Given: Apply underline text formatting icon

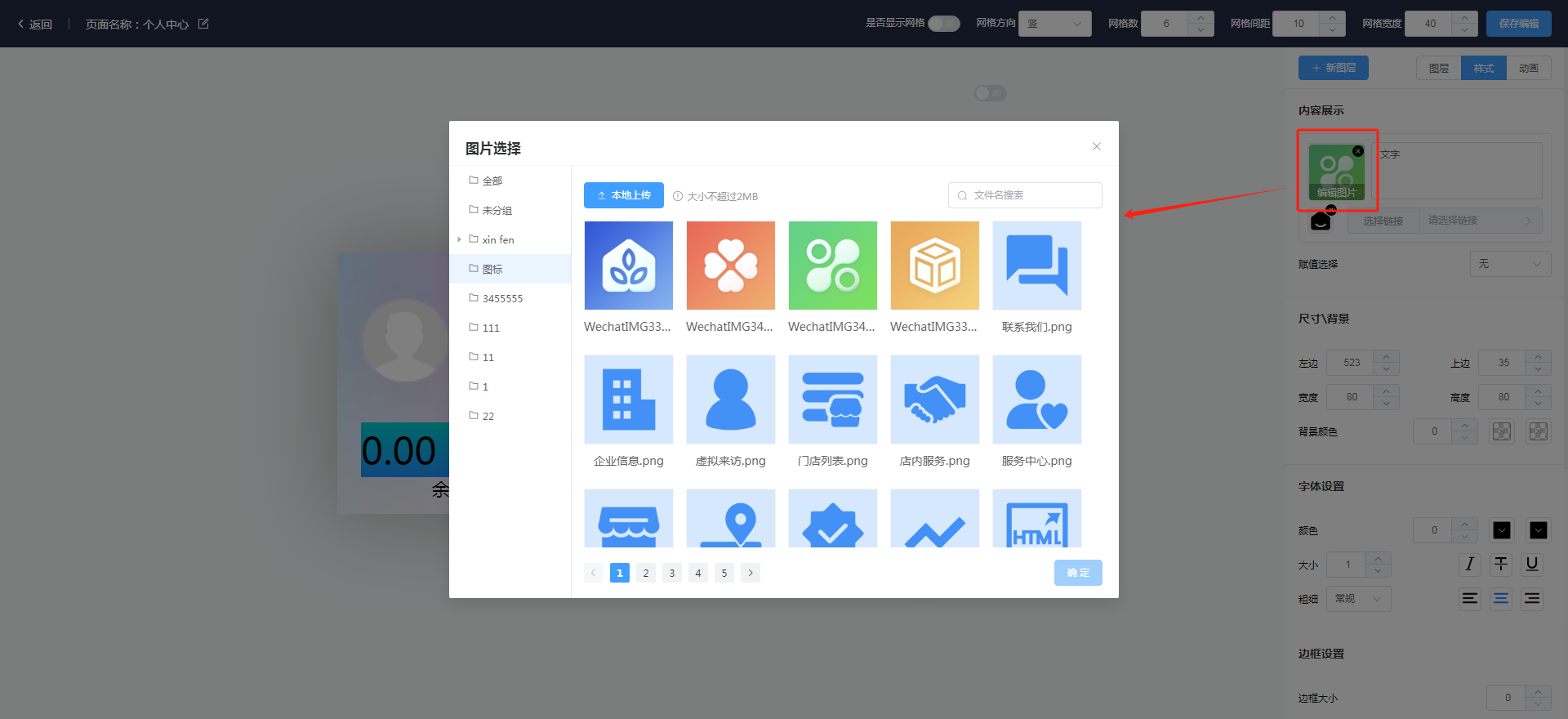Looking at the screenshot, I should coord(1532,564).
